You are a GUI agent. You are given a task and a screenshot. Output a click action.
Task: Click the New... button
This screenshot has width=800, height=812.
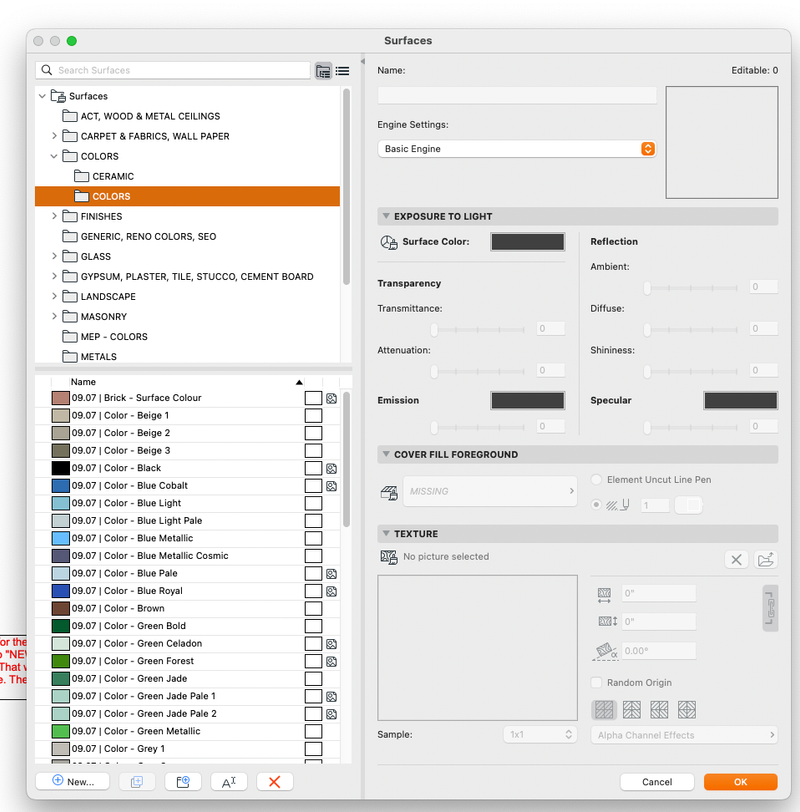coord(72,781)
